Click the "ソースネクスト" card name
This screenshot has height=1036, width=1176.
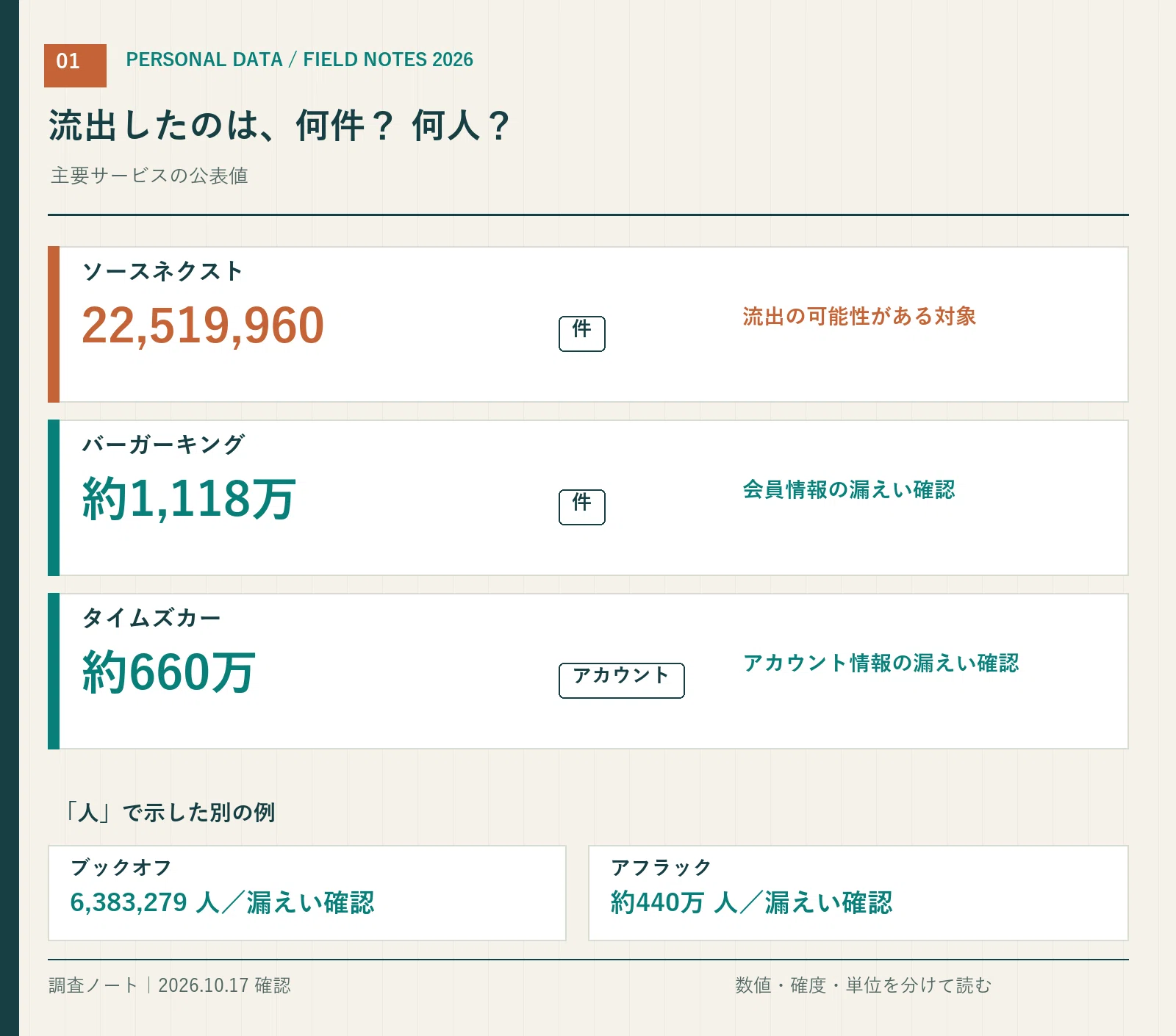tap(162, 271)
